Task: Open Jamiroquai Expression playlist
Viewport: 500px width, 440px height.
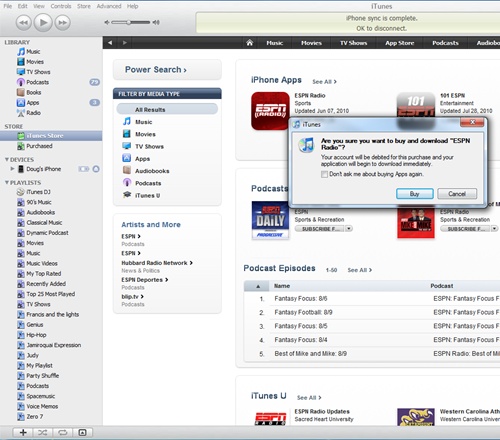Action: click(54, 345)
